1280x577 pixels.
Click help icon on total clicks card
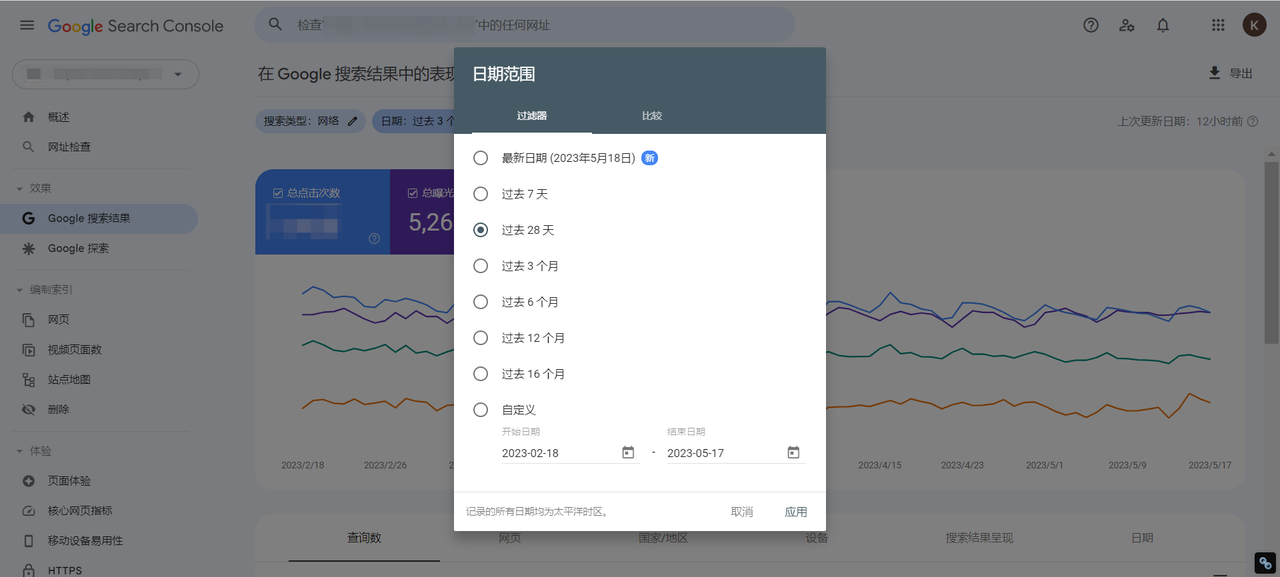click(x=374, y=238)
